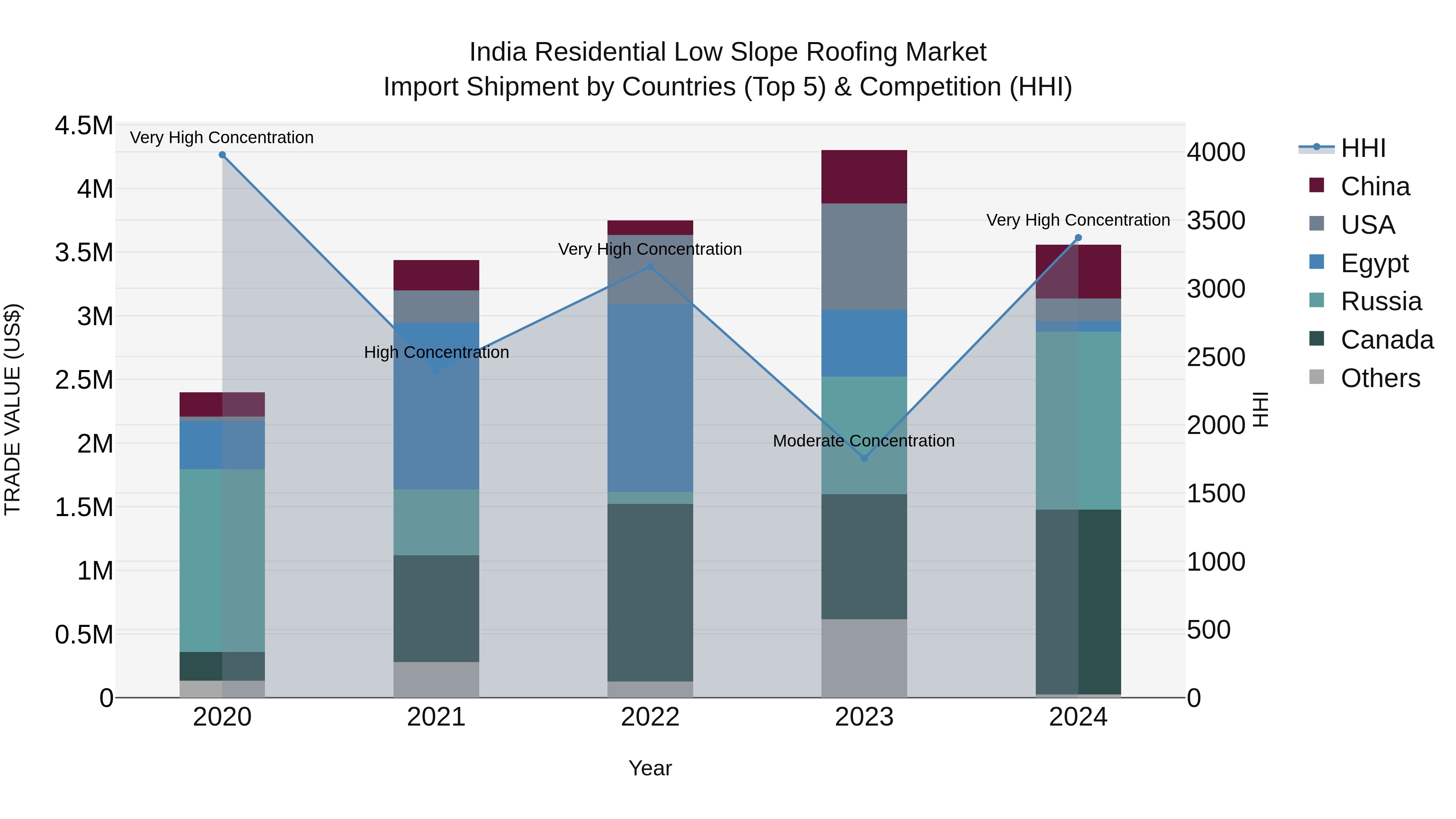This screenshot has height=819, width=1456.
Task: Select the Egypt segment of the 2020 bar
Action: pos(222,445)
